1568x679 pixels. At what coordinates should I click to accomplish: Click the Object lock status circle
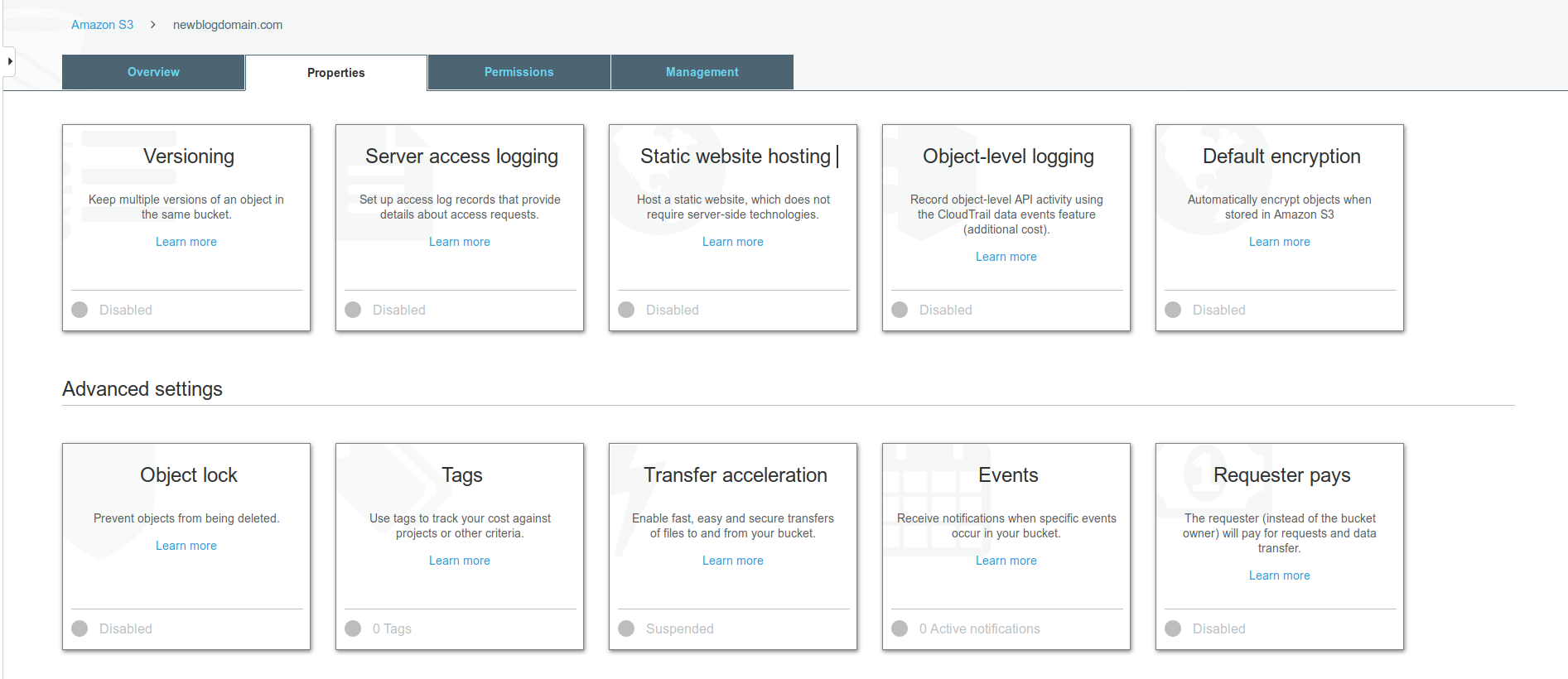pyautogui.click(x=80, y=628)
